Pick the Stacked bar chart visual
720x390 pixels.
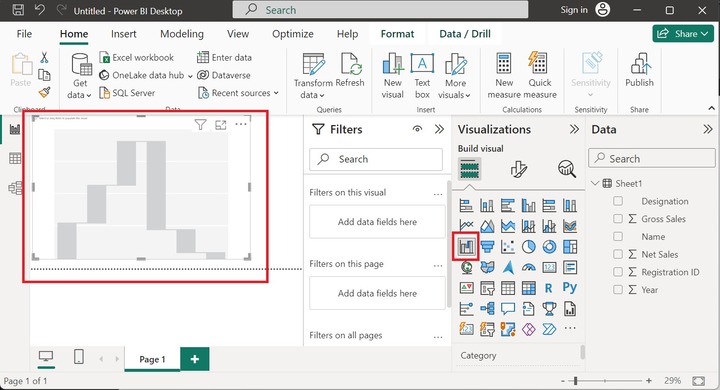466,205
